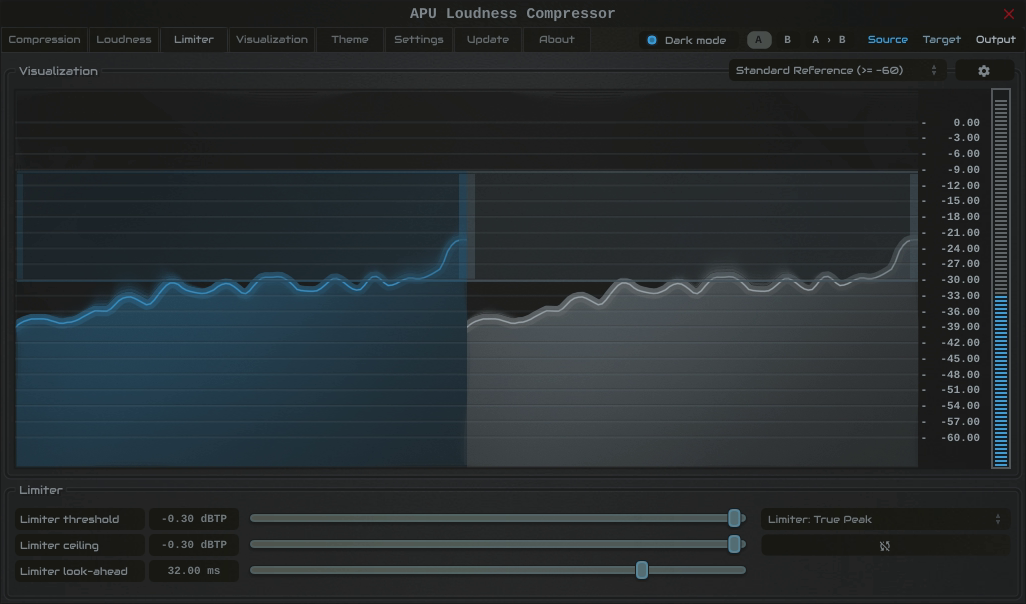1026x604 pixels.
Task: Open the Standard Reference dropdown
Action: (837, 71)
